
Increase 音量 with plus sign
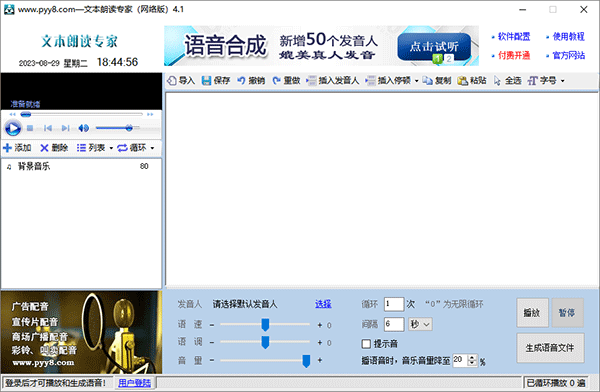320,360
